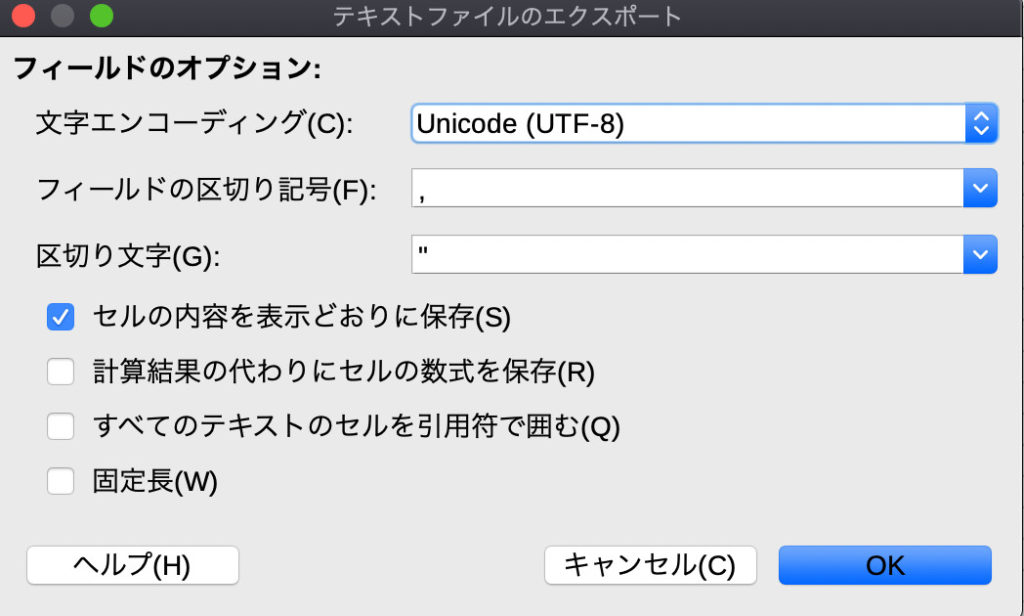
Task: Click the 文字エンコーディング(C) label
Action: 195,124
